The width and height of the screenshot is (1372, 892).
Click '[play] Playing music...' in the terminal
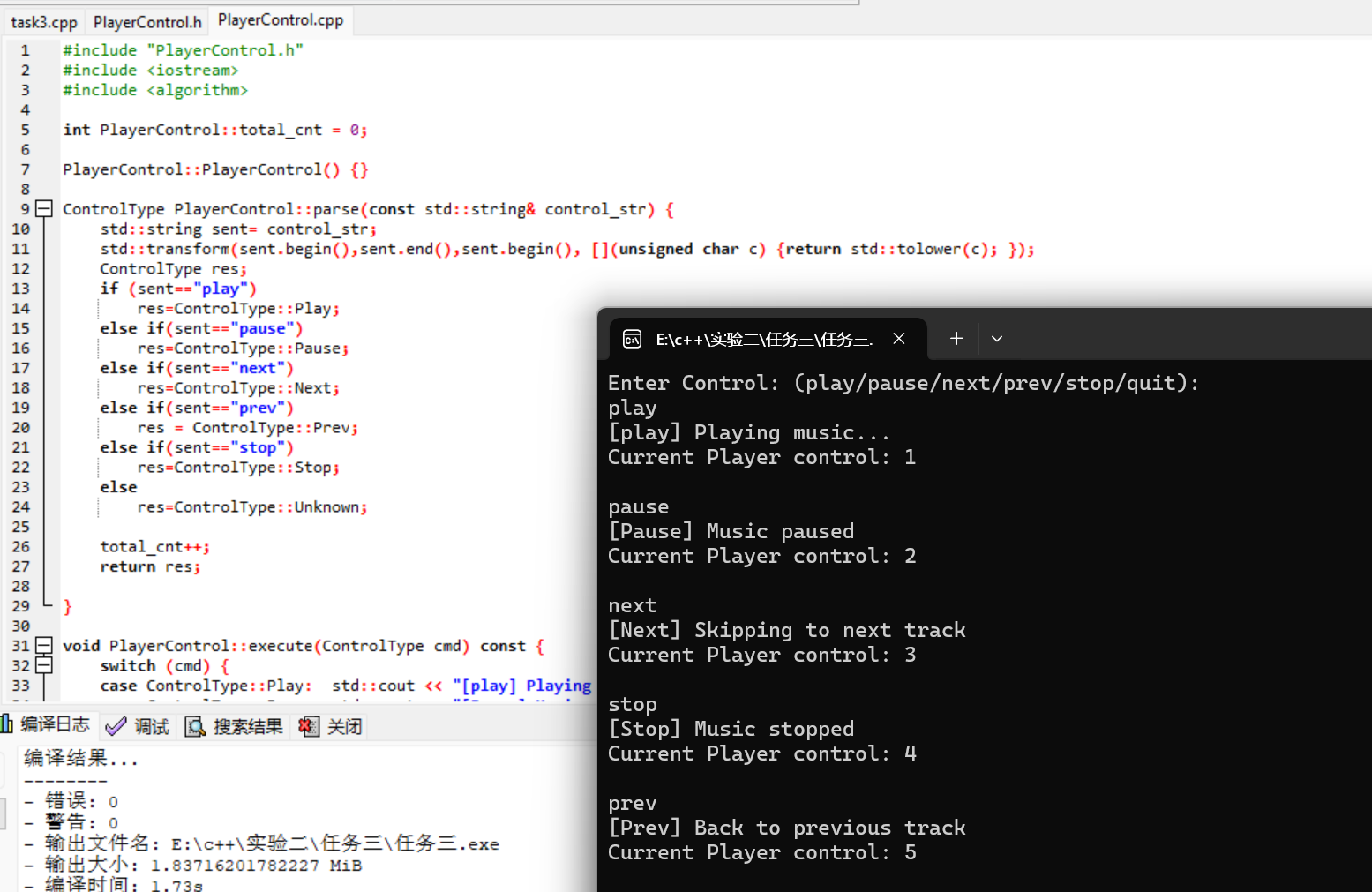coord(748,432)
